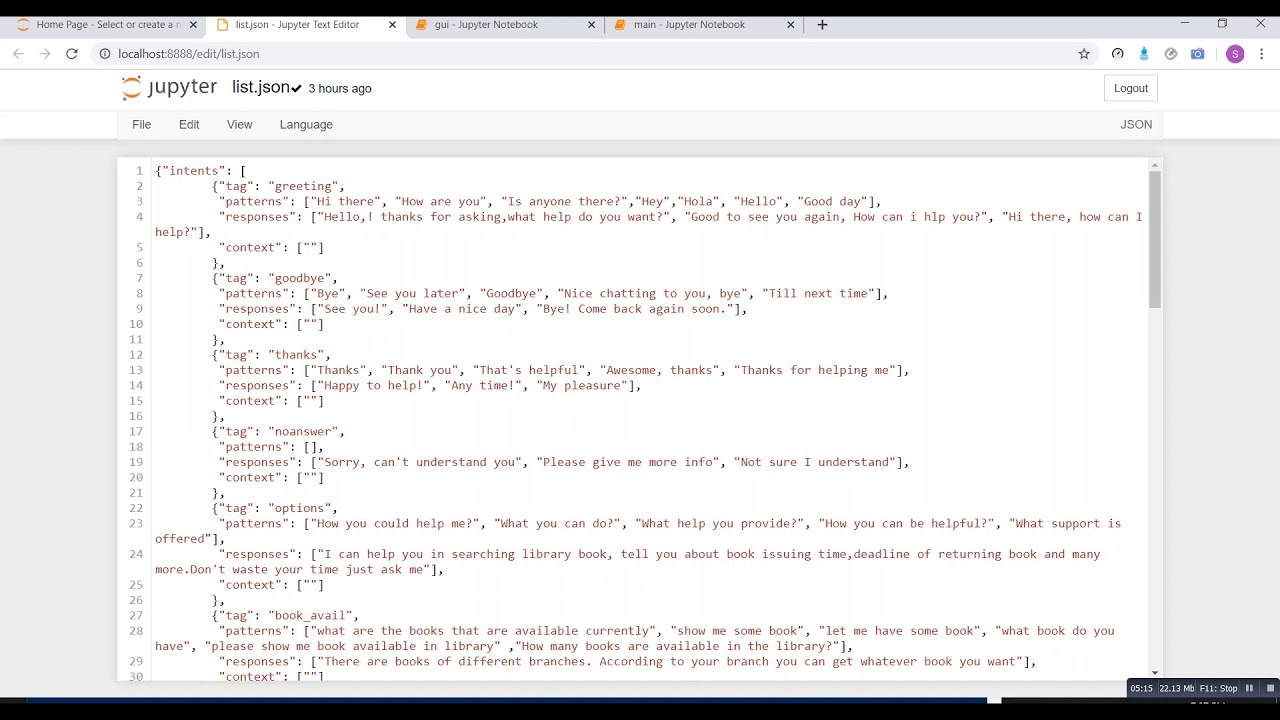
Task: Click the "F11: Stop" recorder label
Action: tap(1218, 688)
